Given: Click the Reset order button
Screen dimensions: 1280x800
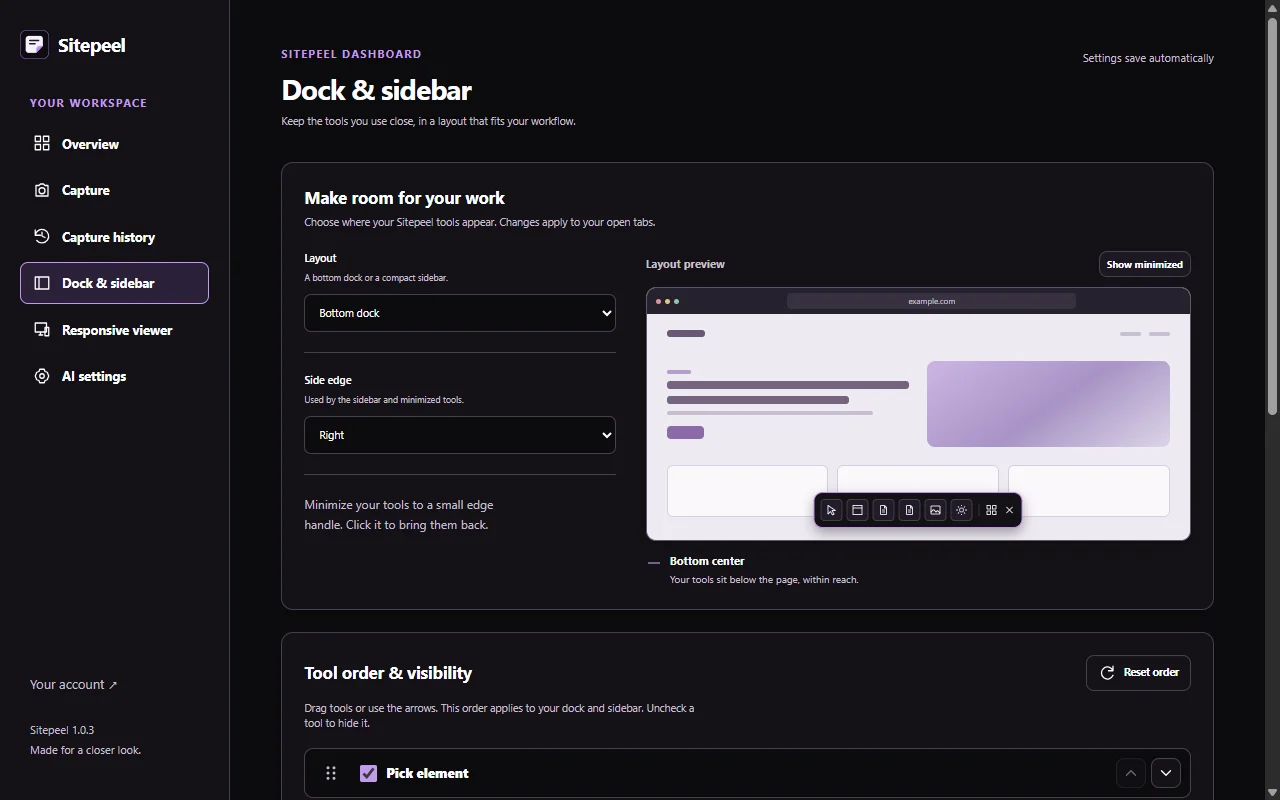Looking at the screenshot, I should click(x=1138, y=673).
